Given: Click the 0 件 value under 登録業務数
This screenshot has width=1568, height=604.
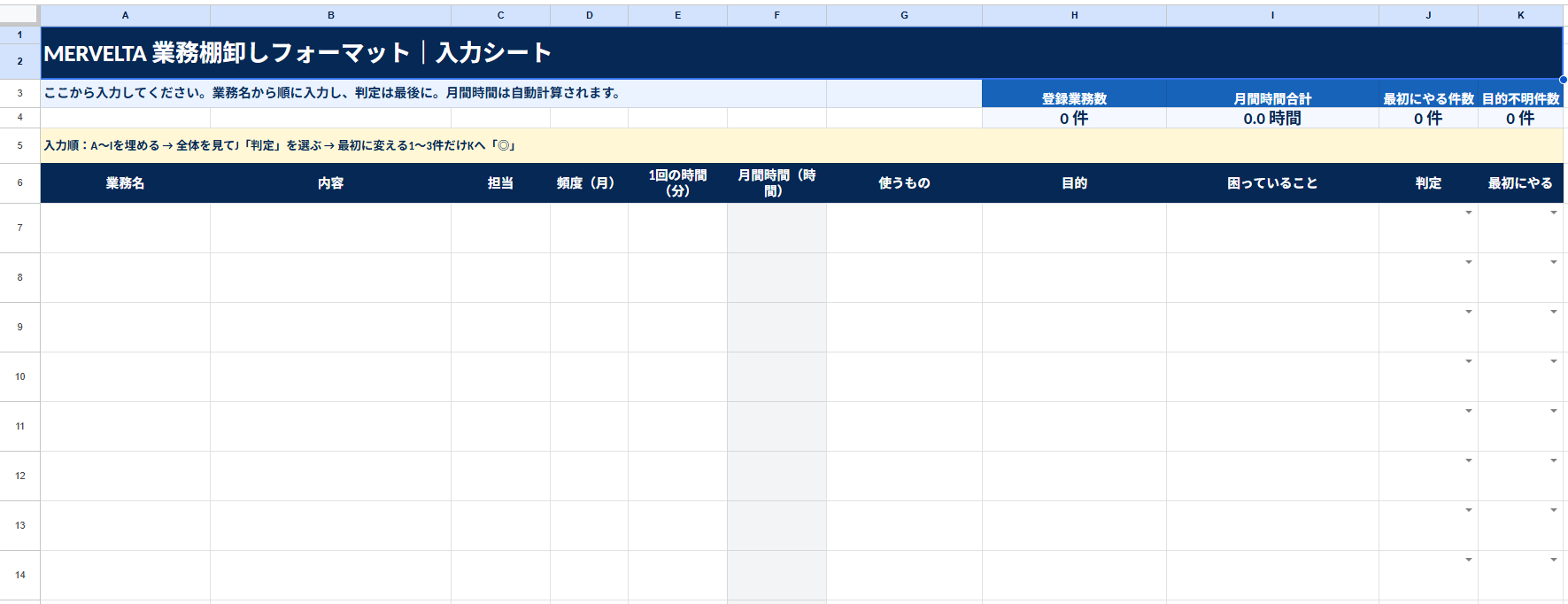Looking at the screenshot, I should [1075, 118].
